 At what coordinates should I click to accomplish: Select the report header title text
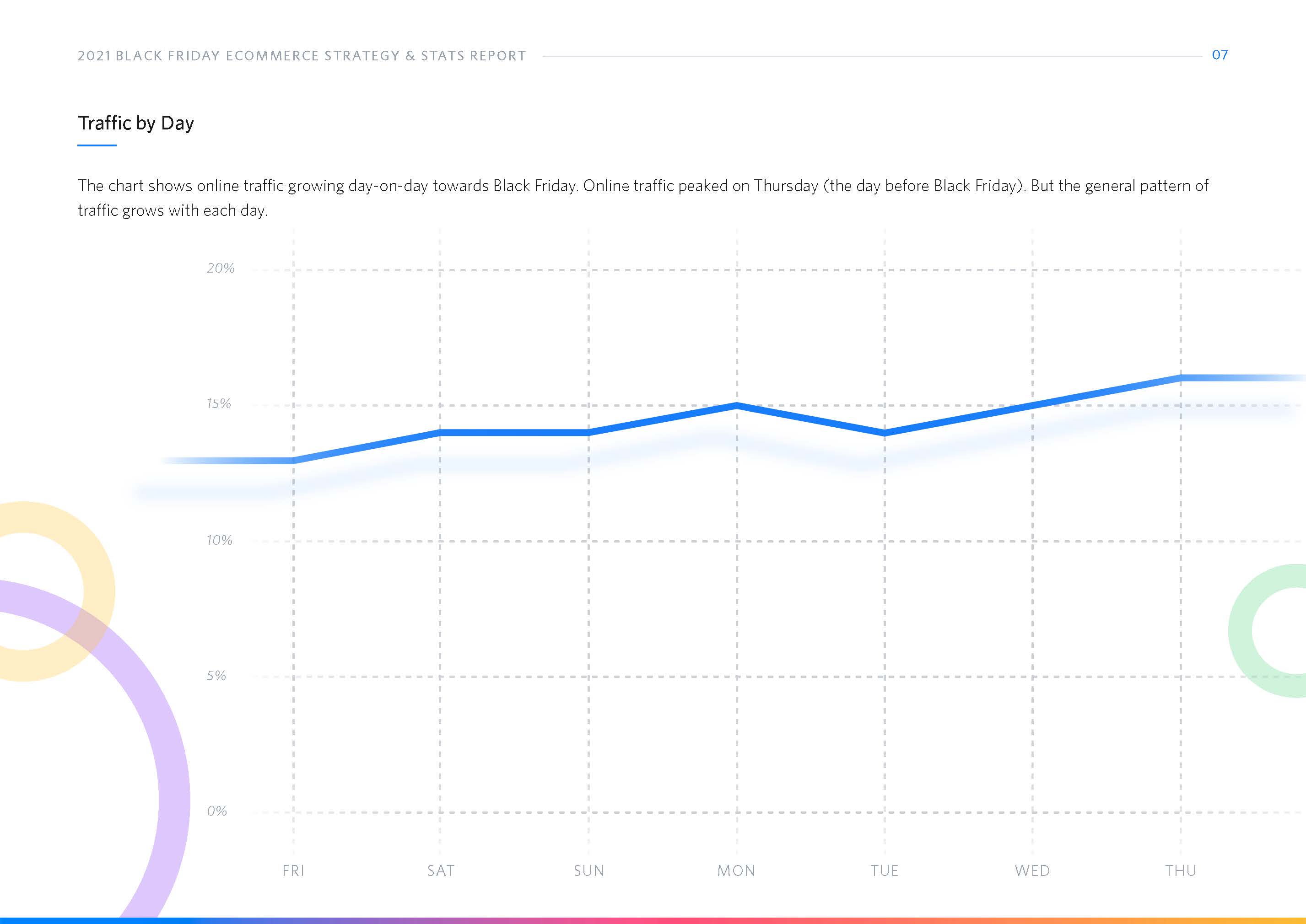[302, 56]
